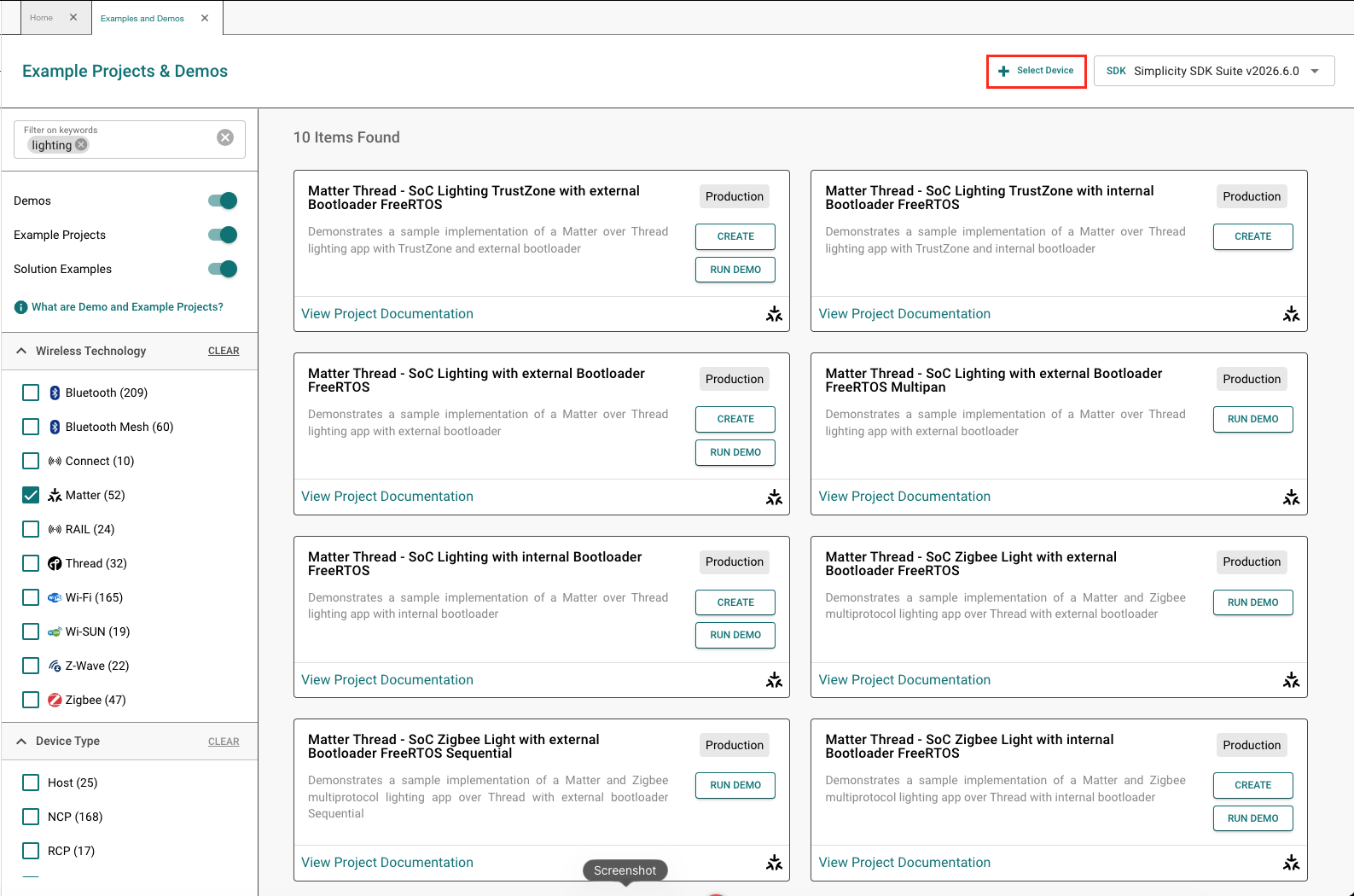The height and width of the screenshot is (896, 1354).
Task: Run demo for FreeRTOS Multipan lighting
Action: pos(1252,419)
